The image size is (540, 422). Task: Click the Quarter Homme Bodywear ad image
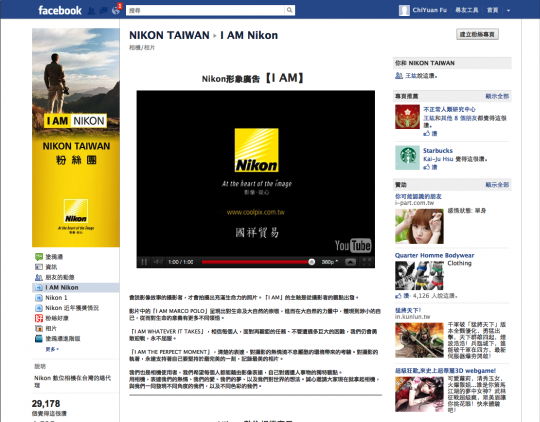[x=419, y=275]
